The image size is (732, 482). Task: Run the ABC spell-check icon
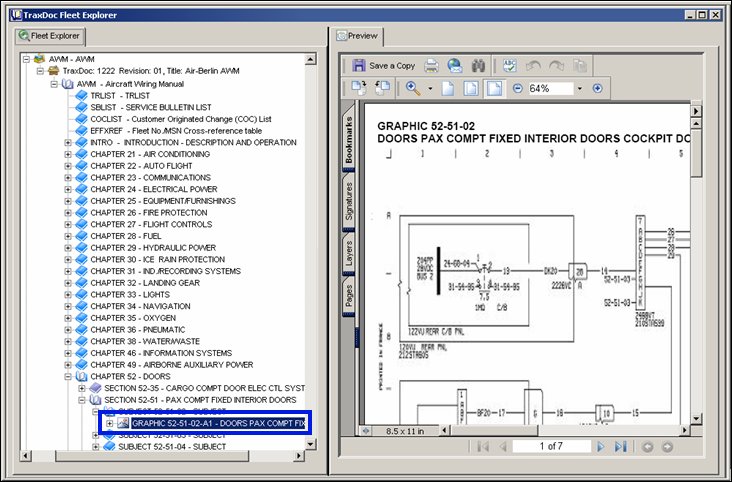[x=509, y=66]
